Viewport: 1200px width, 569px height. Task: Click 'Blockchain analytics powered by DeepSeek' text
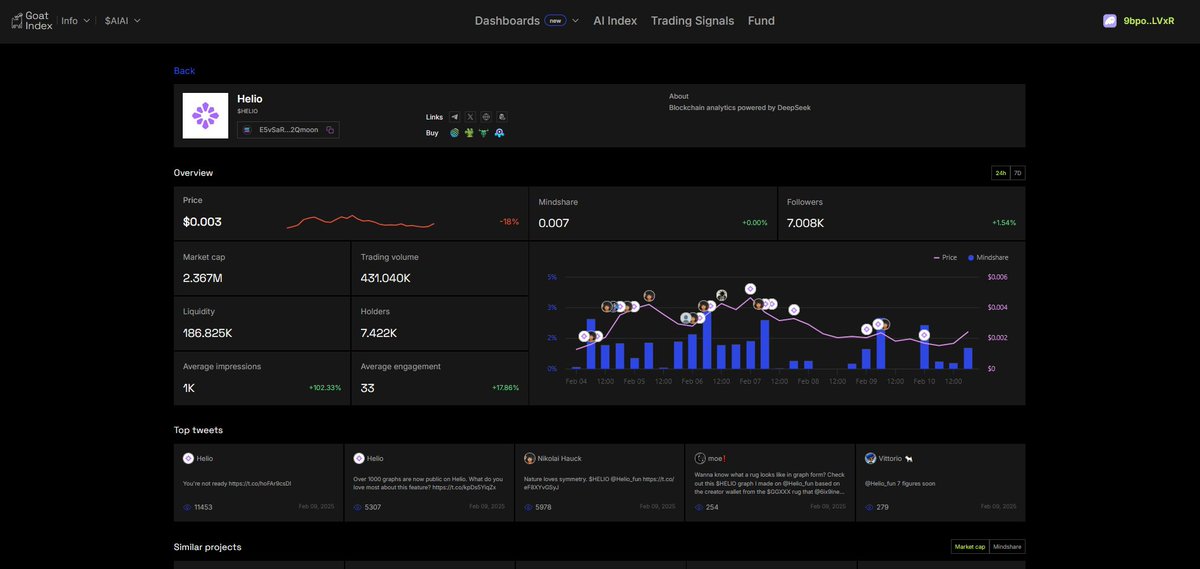click(740, 108)
